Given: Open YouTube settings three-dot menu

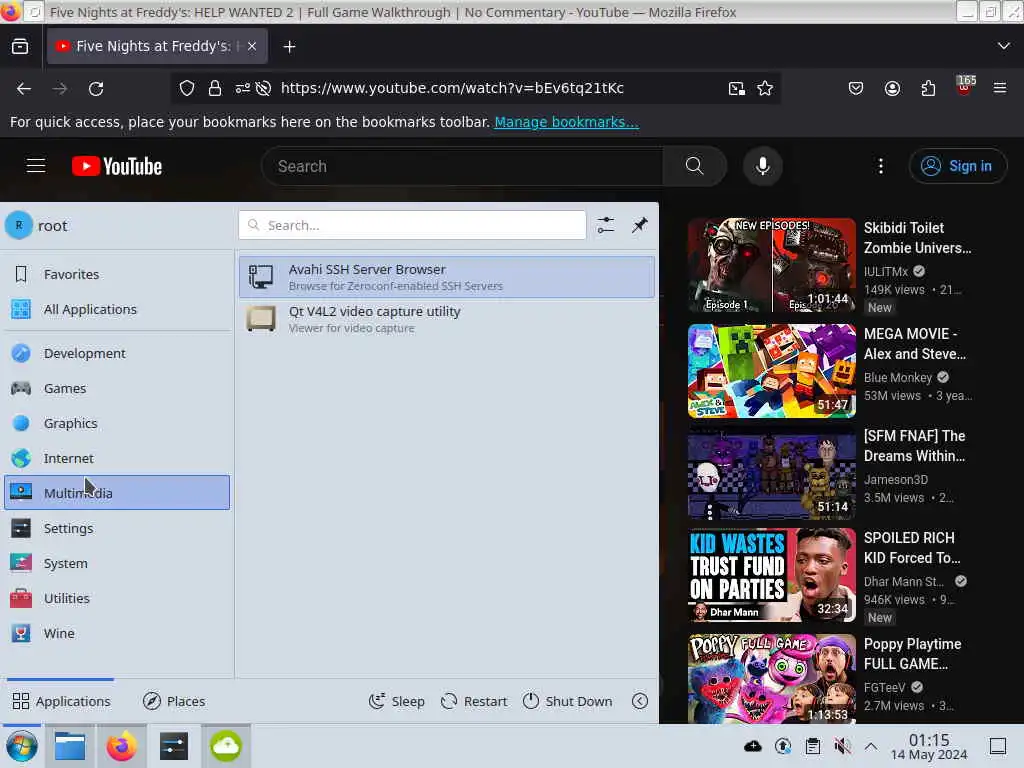Looking at the screenshot, I should (x=880, y=166).
